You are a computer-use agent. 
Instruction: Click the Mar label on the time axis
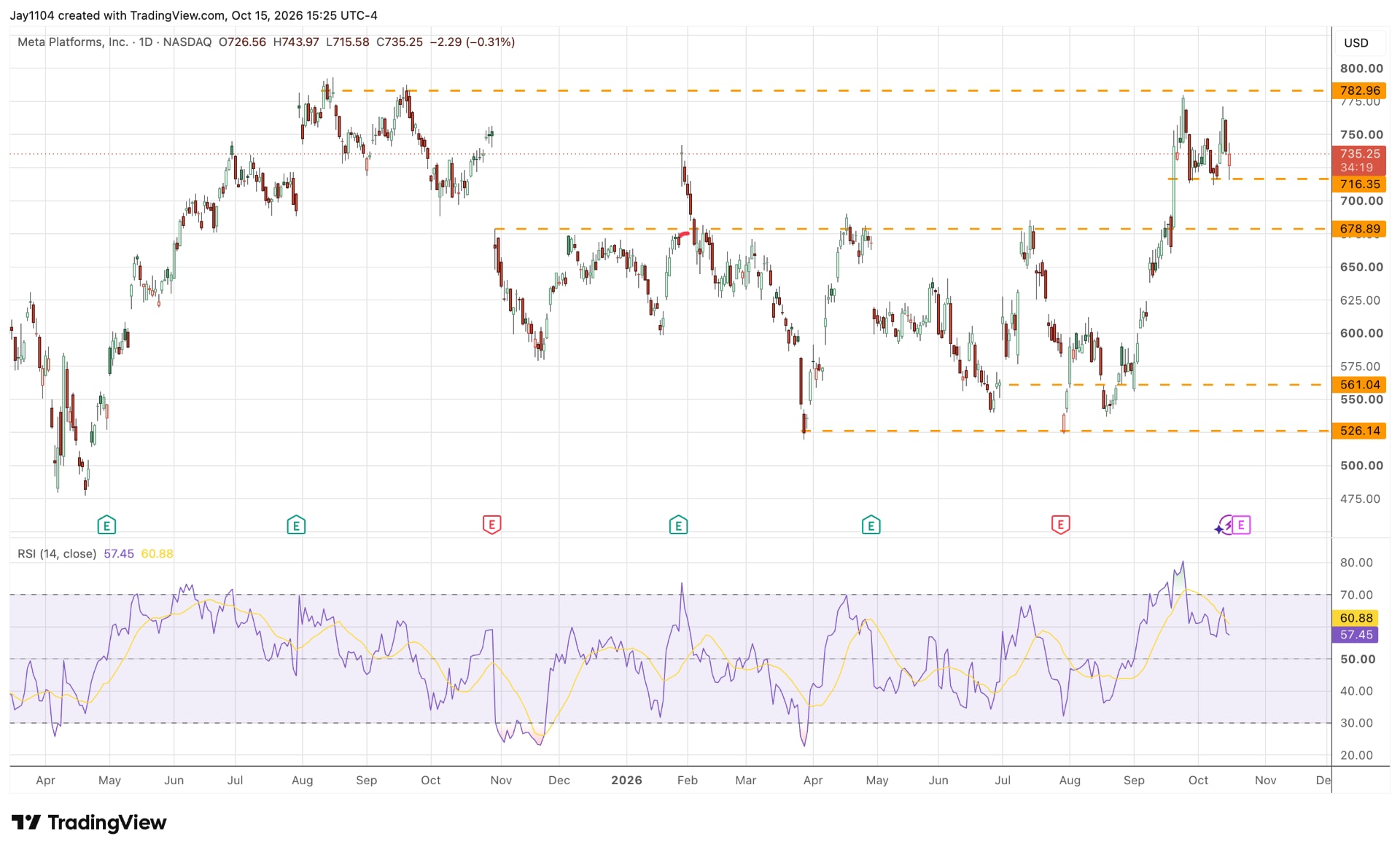(x=746, y=781)
